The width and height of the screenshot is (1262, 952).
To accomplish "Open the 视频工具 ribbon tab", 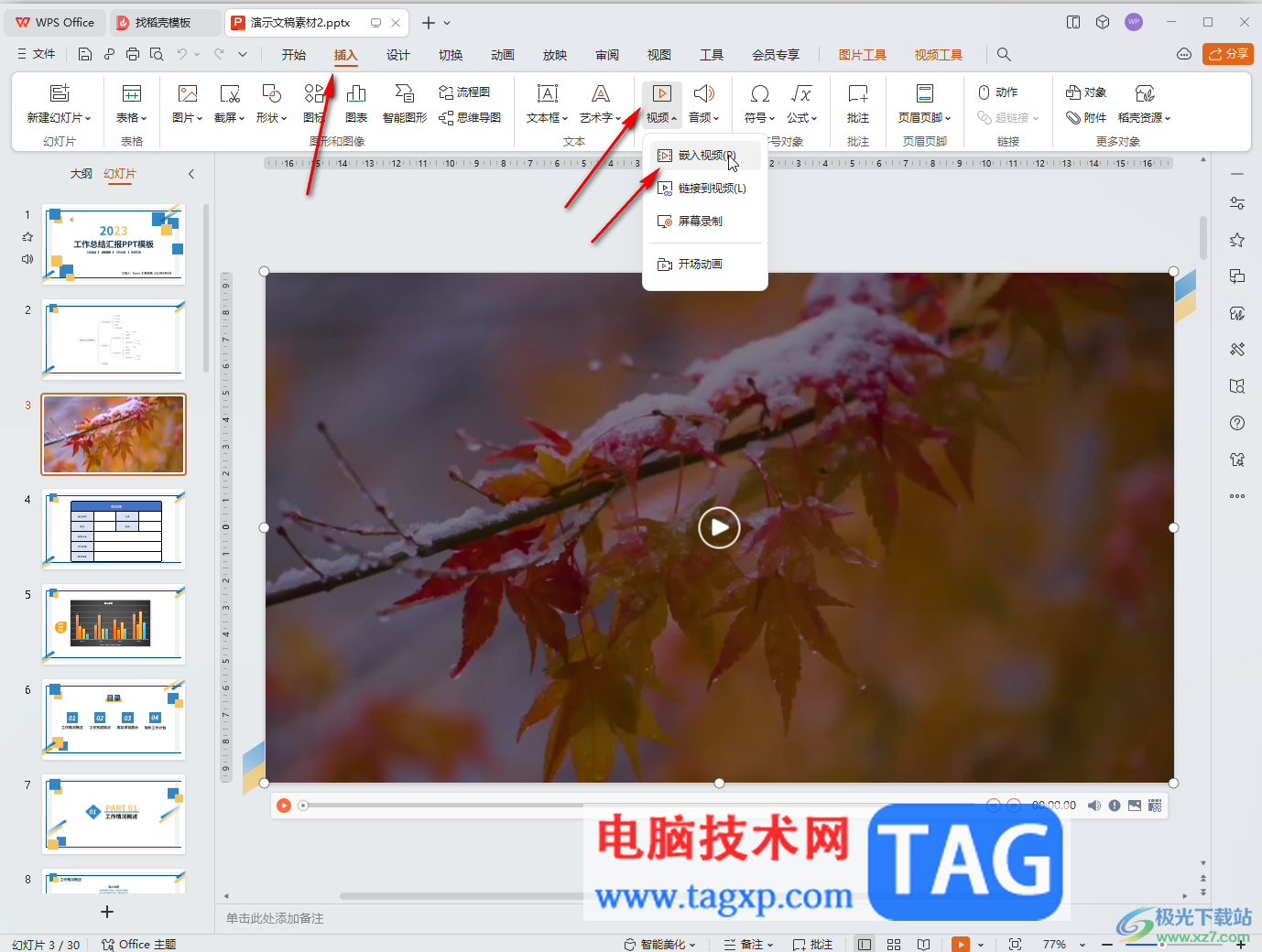I will pos(939,55).
